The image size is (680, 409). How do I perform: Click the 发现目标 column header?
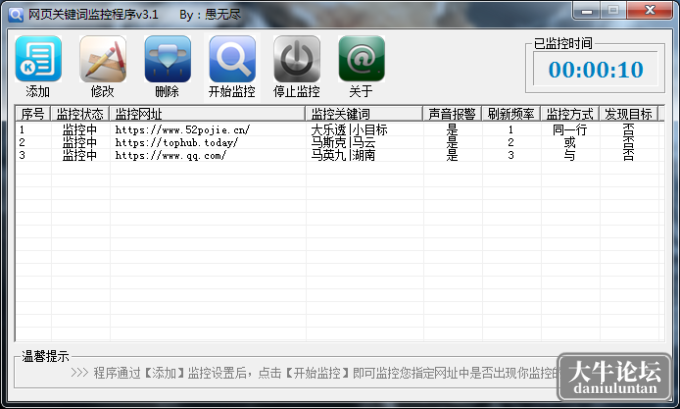pyautogui.click(x=629, y=114)
